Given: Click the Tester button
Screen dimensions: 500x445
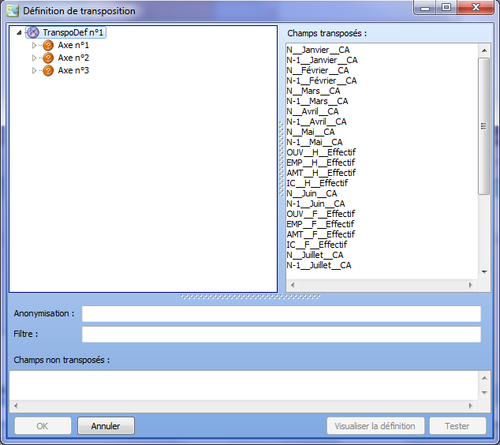Looking at the screenshot, I should pos(457,426).
